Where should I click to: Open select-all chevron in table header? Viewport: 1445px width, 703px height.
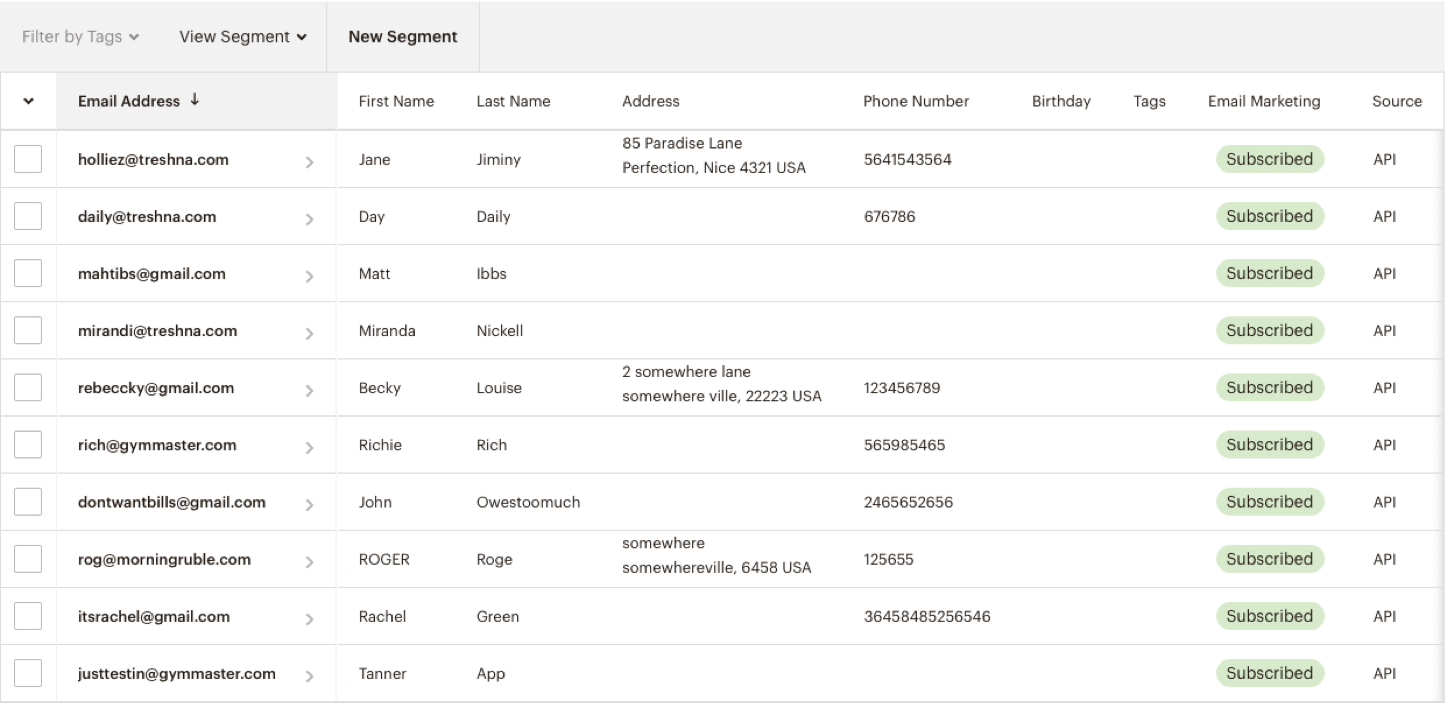click(27, 102)
